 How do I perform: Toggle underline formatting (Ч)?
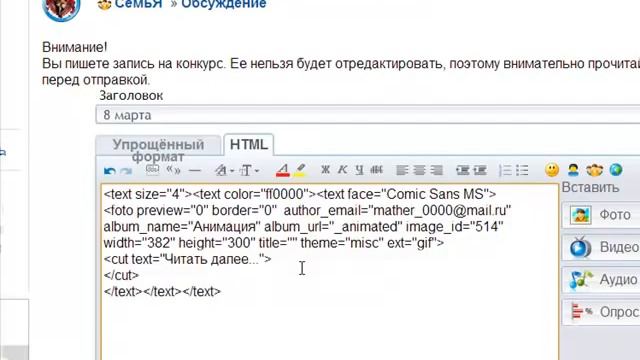click(359, 170)
